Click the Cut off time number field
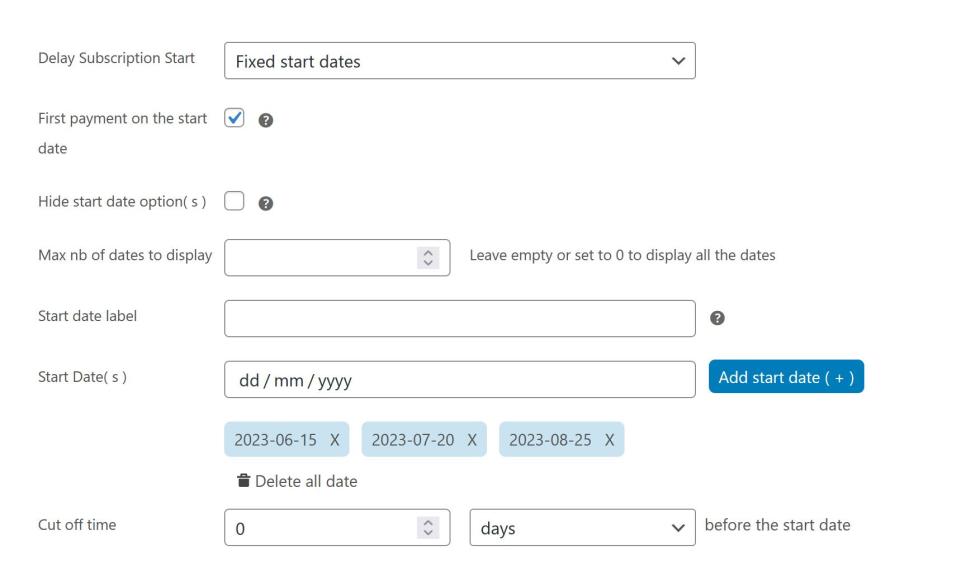Screen dimensions: 980x574 (x=337, y=528)
